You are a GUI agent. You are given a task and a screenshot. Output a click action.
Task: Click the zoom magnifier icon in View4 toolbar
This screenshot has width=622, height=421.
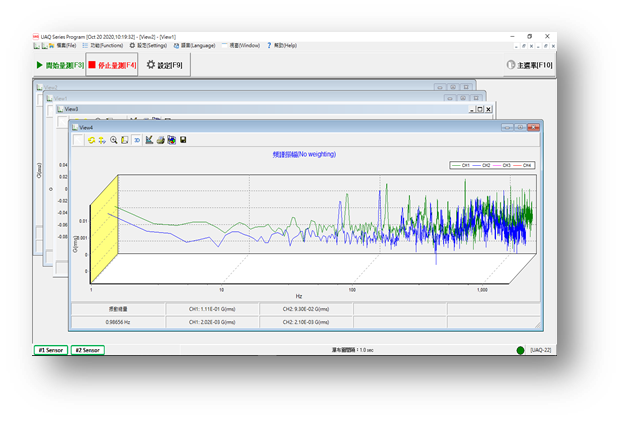click(x=114, y=140)
